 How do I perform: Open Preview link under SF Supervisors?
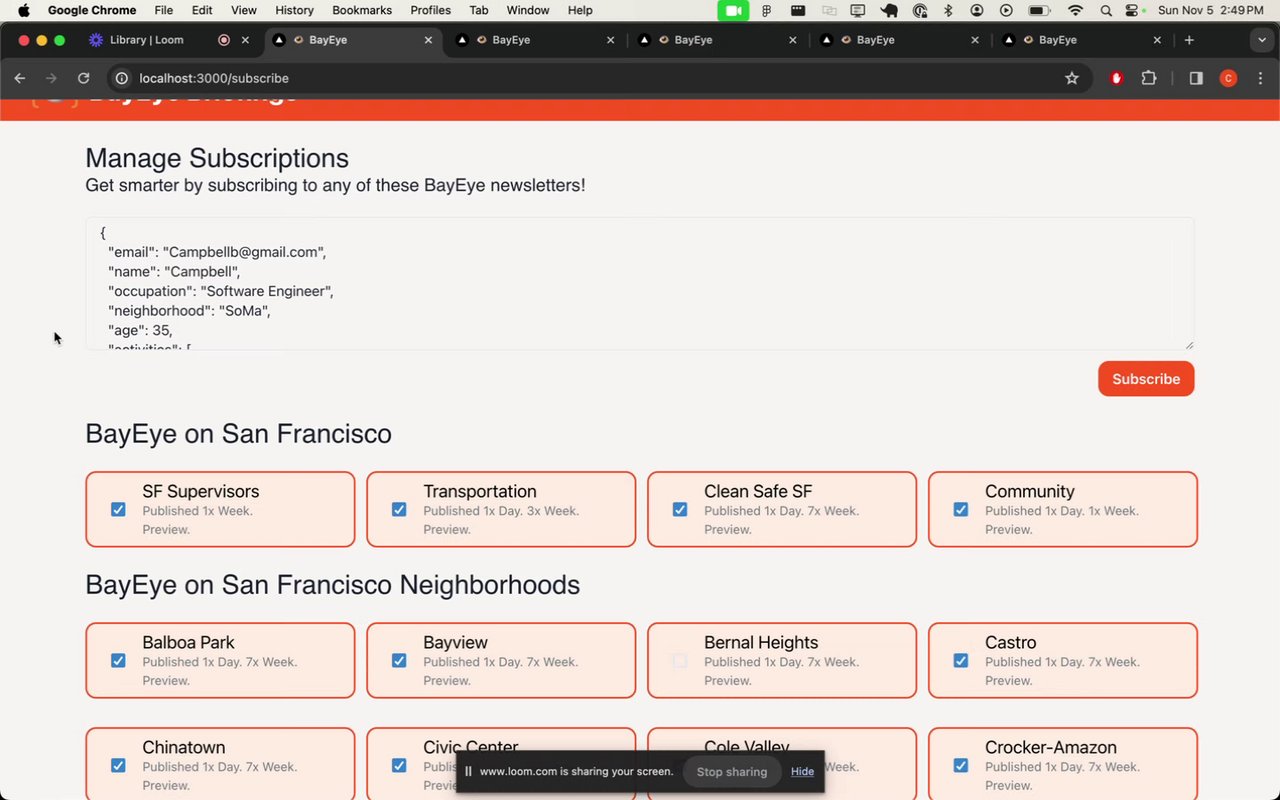166,529
